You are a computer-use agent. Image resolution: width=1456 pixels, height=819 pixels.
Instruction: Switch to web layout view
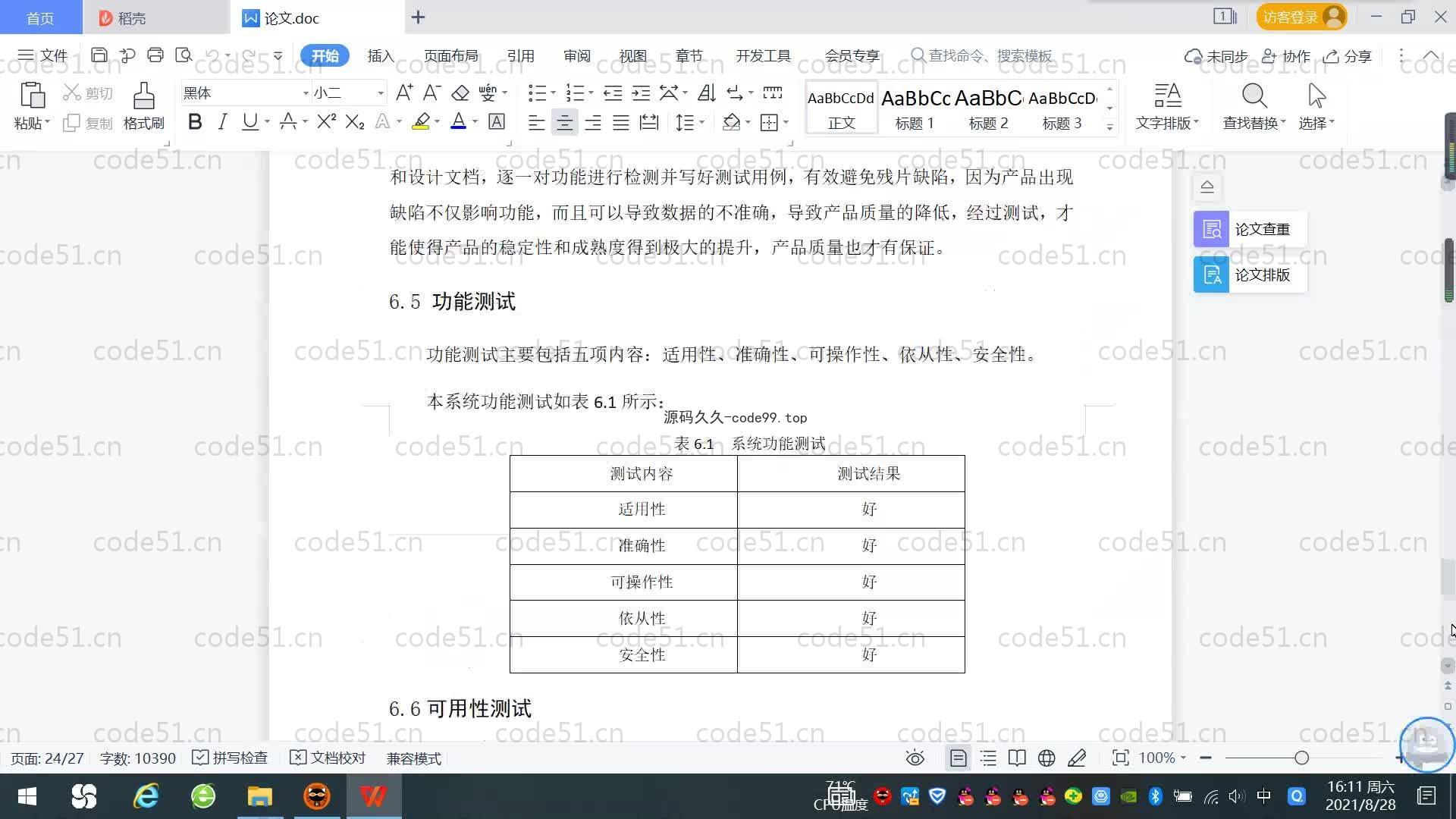[1046, 758]
